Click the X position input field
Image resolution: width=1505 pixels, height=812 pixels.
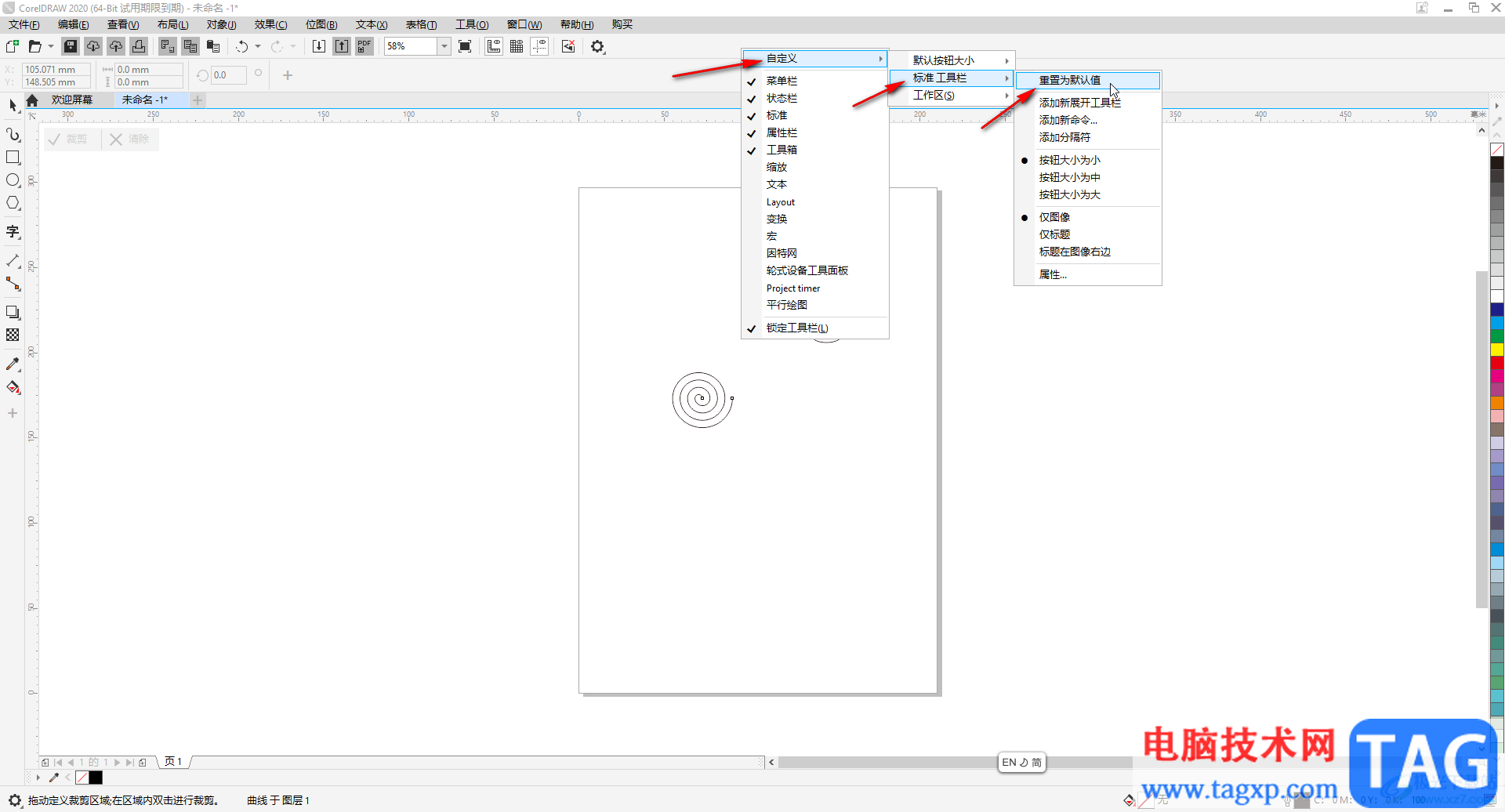(56, 69)
